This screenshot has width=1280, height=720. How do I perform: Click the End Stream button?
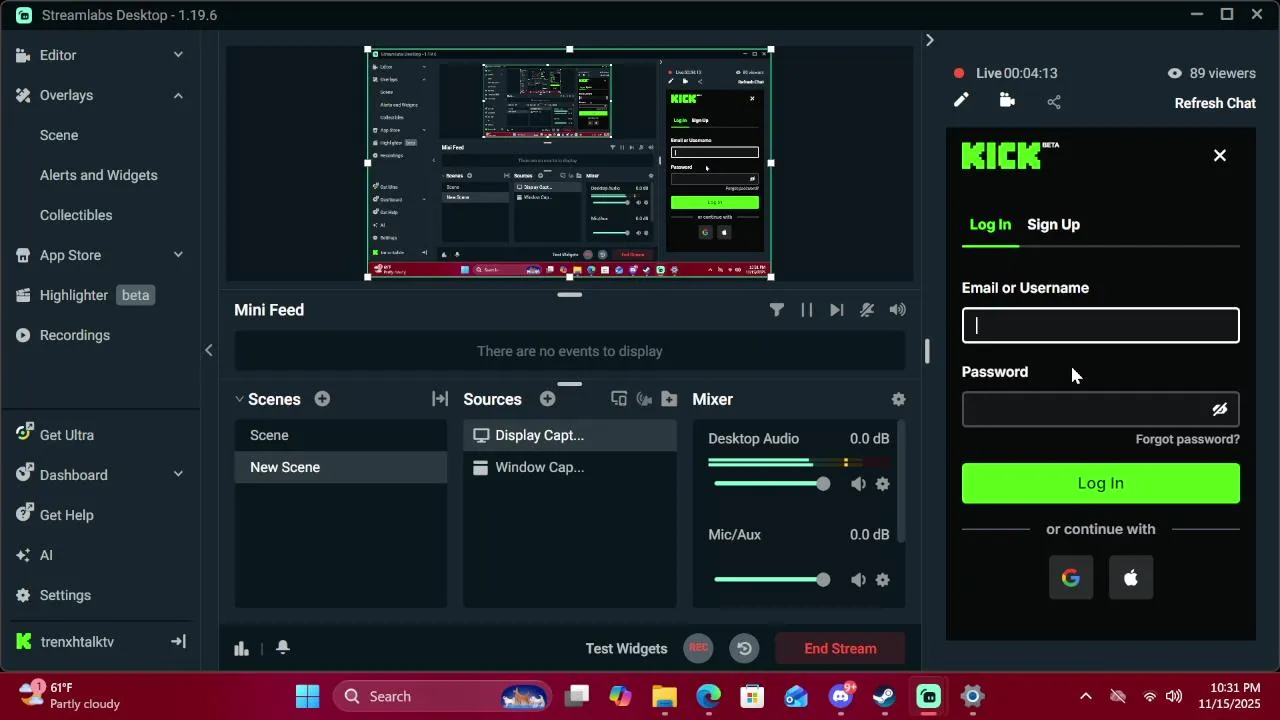click(840, 648)
